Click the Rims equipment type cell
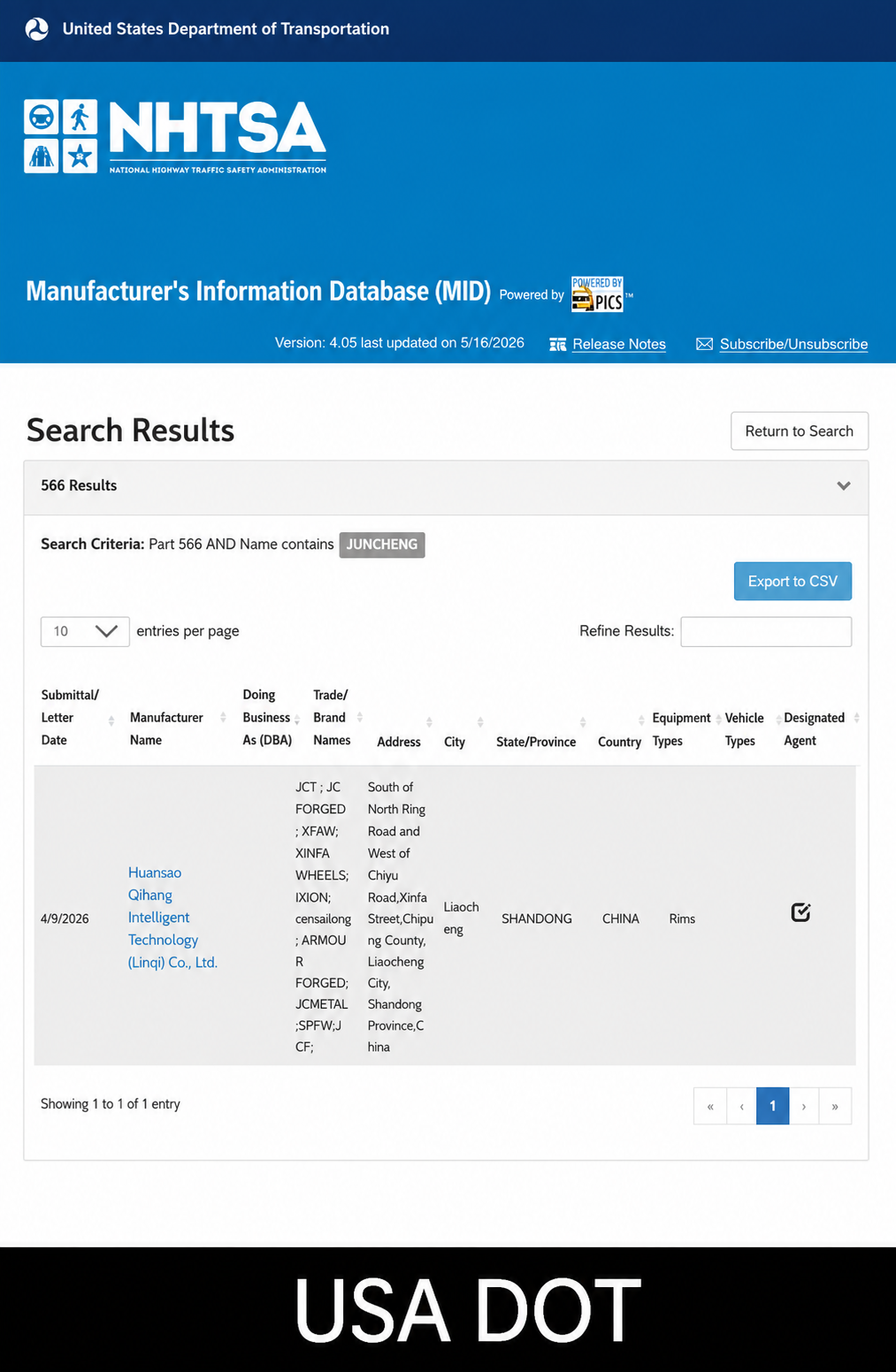This screenshot has height=1372, width=896. tap(682, 918)
